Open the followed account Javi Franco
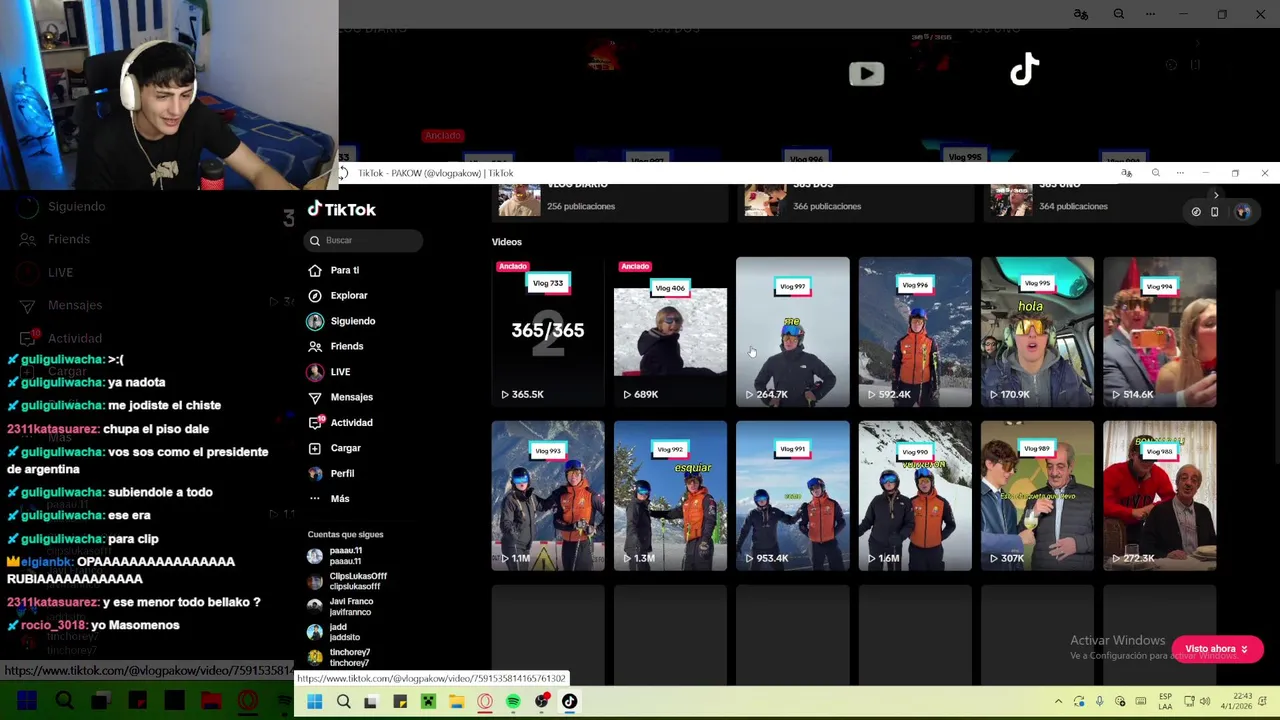This screenshot has width=1280, height=720. 340,606
